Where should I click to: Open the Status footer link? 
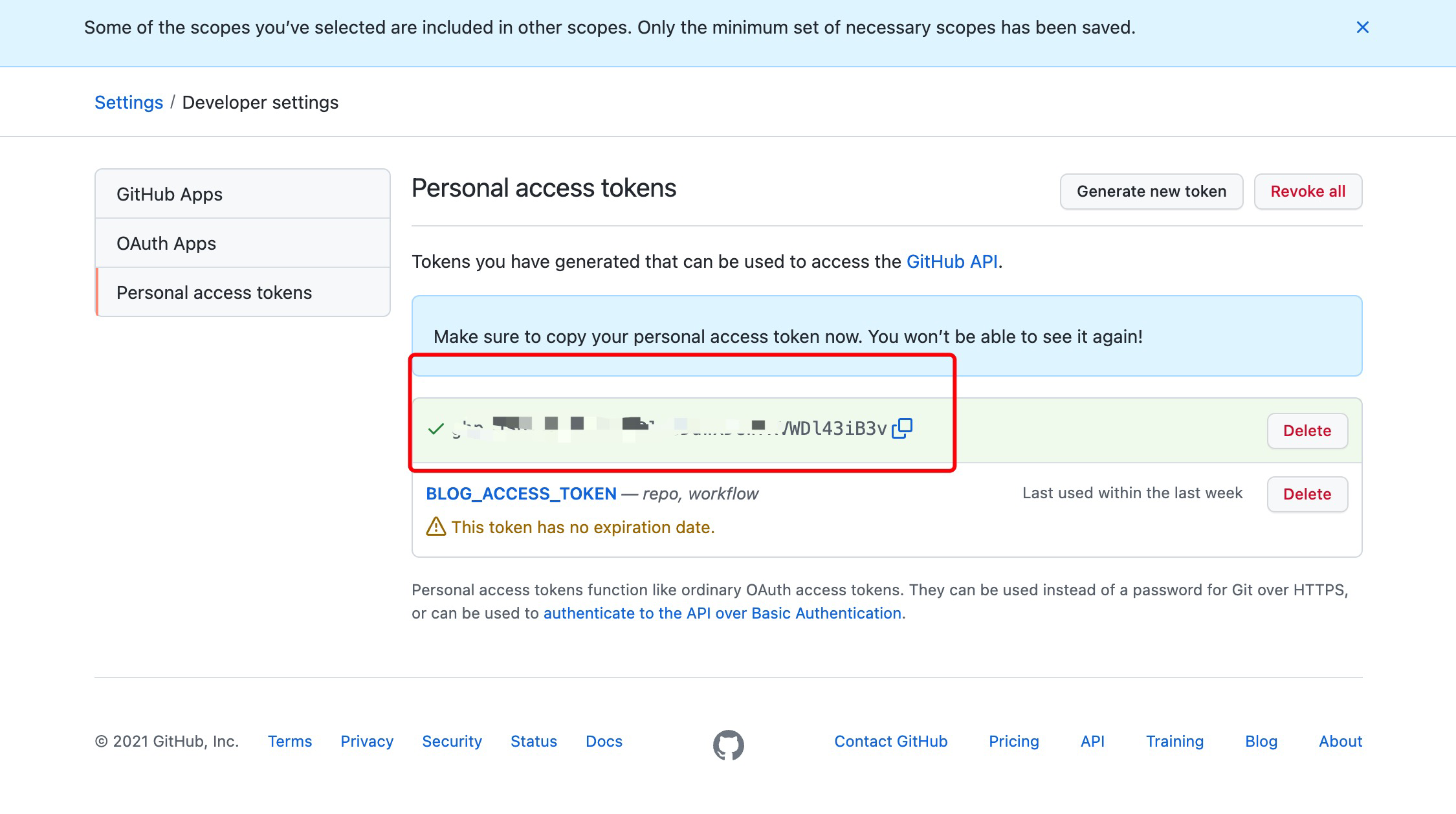coord(534,742)
